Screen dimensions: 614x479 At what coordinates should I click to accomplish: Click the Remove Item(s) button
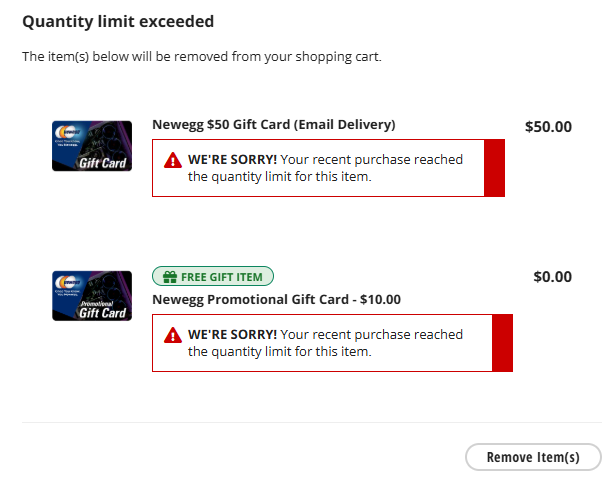(533, 457)
